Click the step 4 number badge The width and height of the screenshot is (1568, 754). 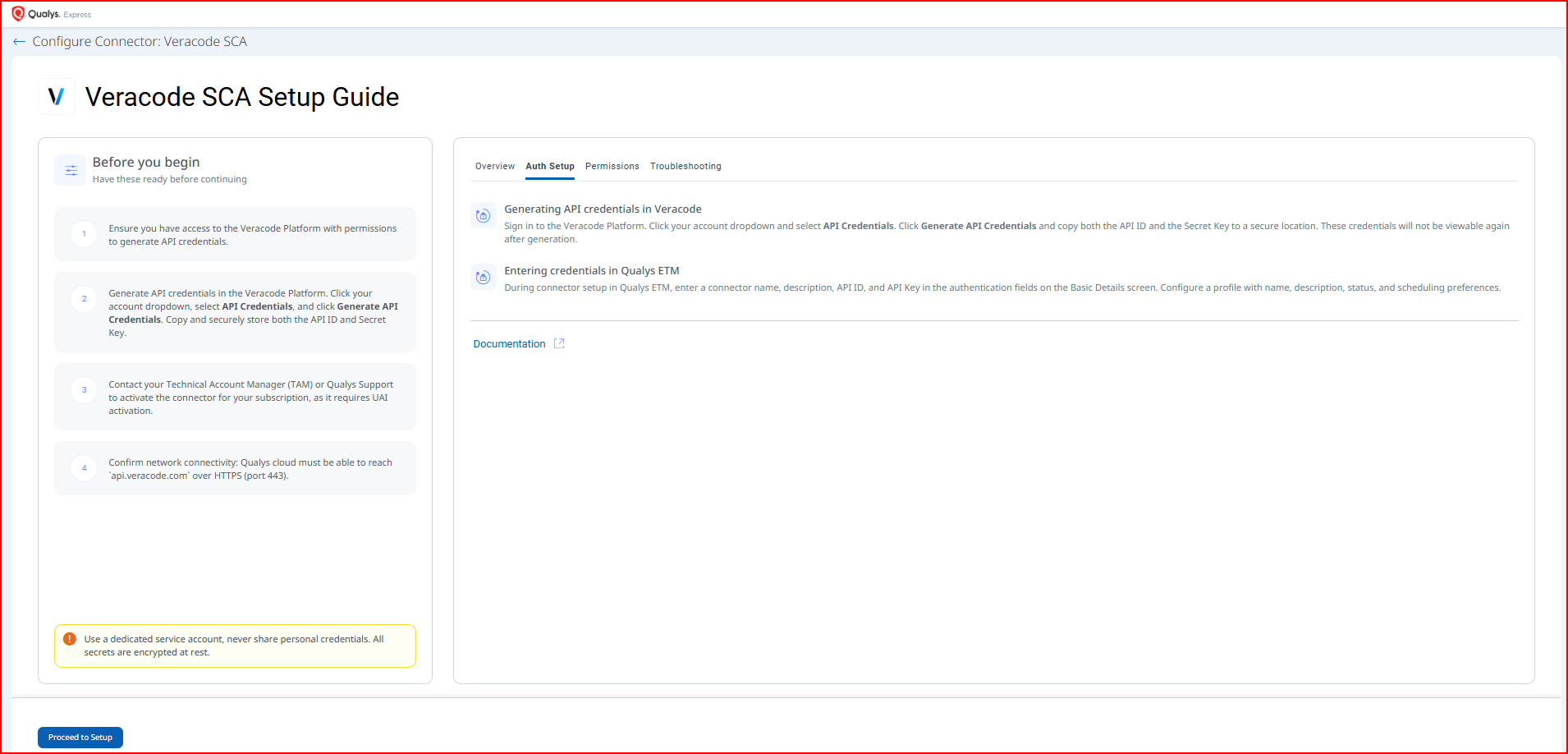(x=84, y=468)
